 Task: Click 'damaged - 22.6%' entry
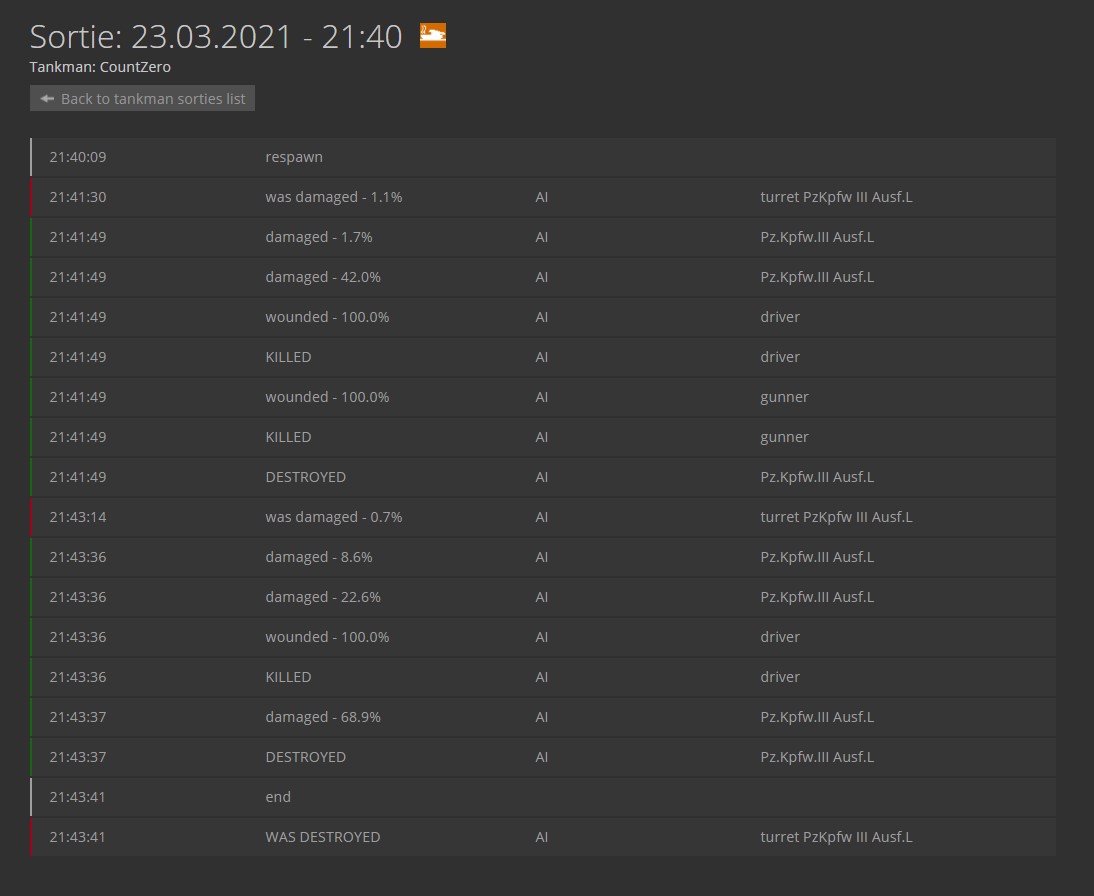pos(323,597)
